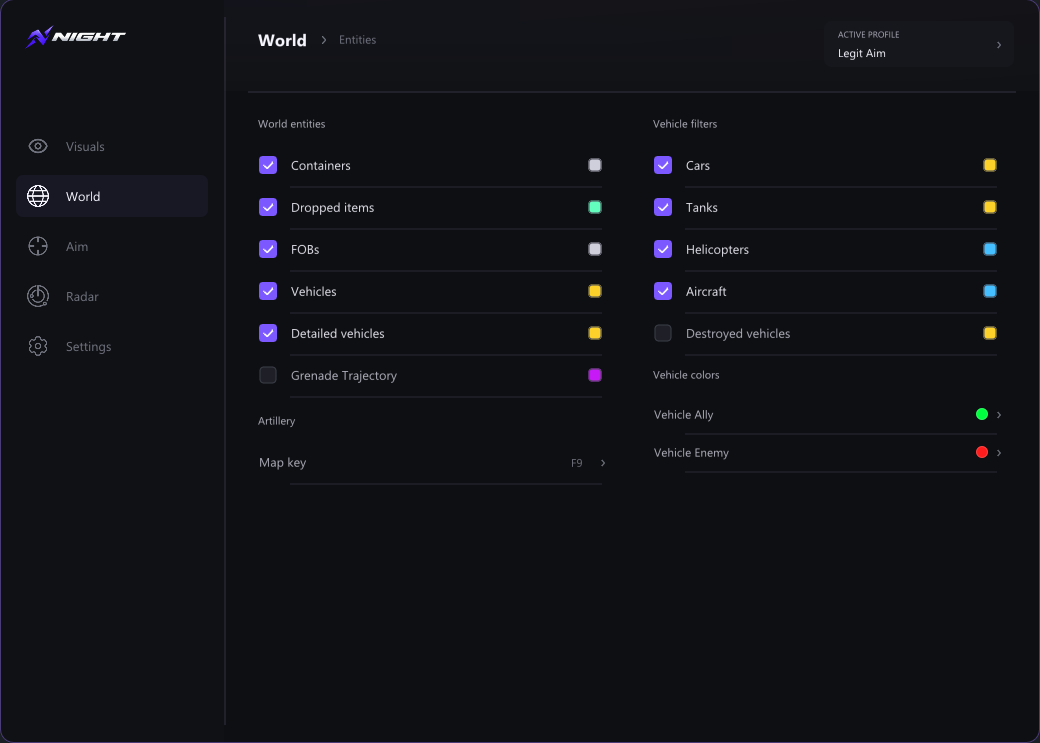The width and height of the screenshot is (1040, 743).
Task: Uncheck the Containers checkbox
Action: 268,165
